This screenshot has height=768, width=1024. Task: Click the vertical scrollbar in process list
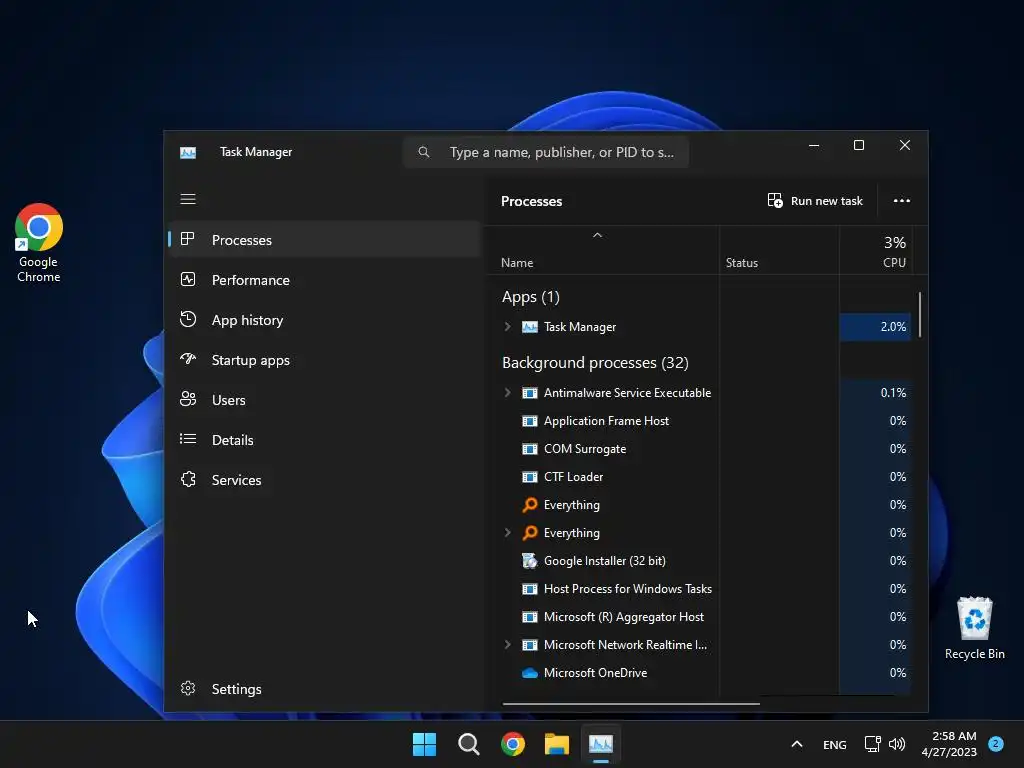920,315
